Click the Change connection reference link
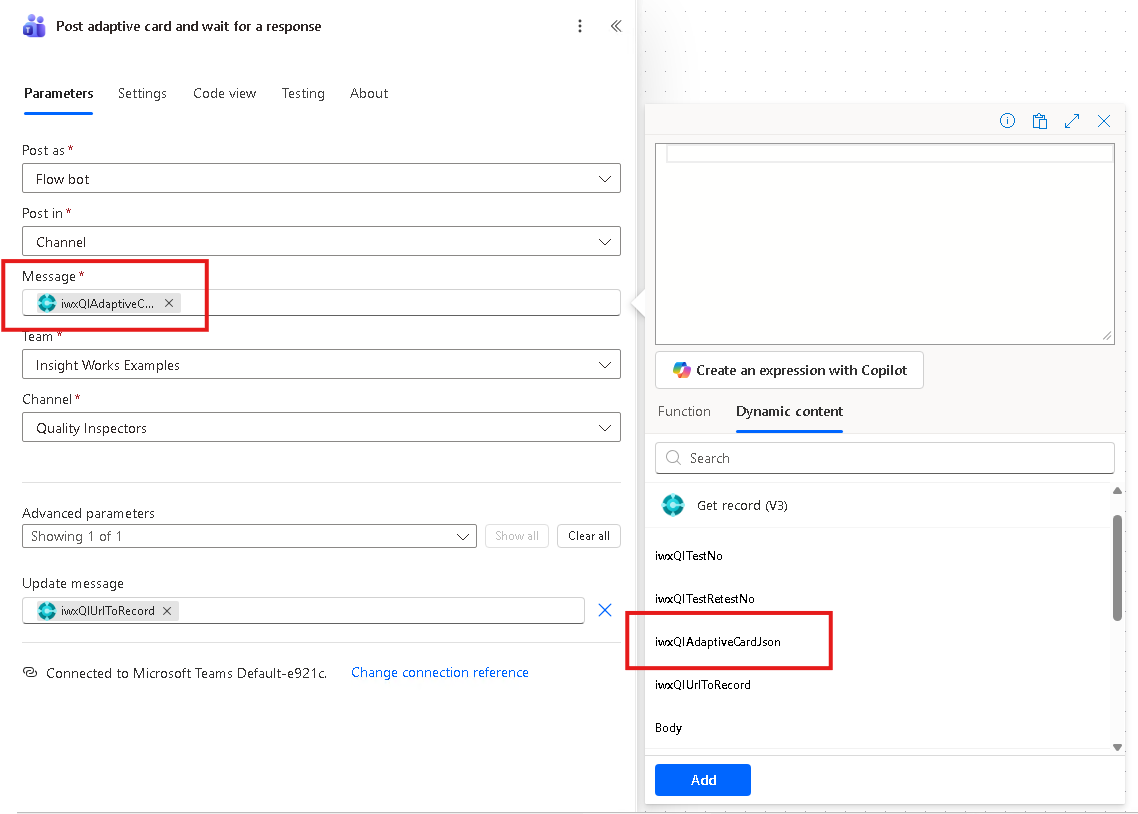This screenshot has height=814, width=1138. pos(439,672)
